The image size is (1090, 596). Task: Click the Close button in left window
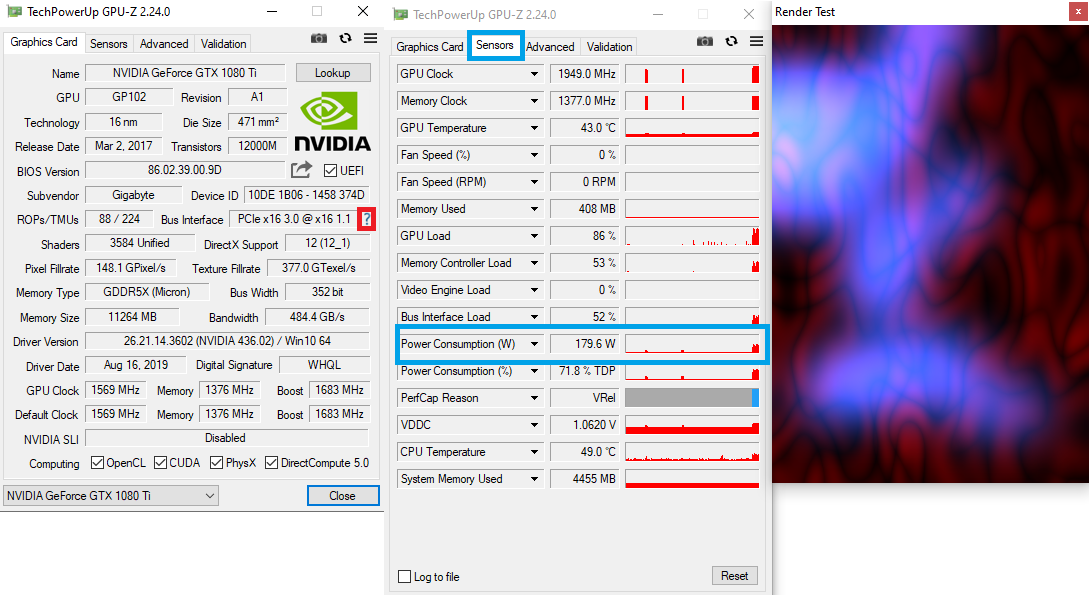click(x=343, y=496)
